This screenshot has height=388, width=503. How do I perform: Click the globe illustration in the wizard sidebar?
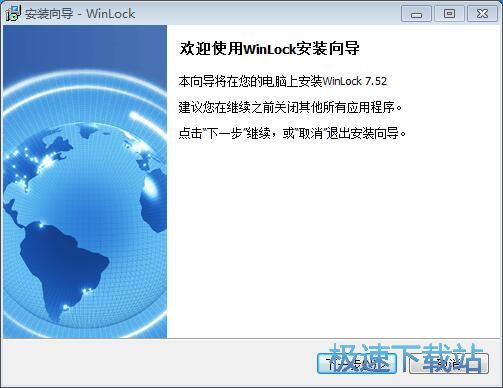[85, 182]
